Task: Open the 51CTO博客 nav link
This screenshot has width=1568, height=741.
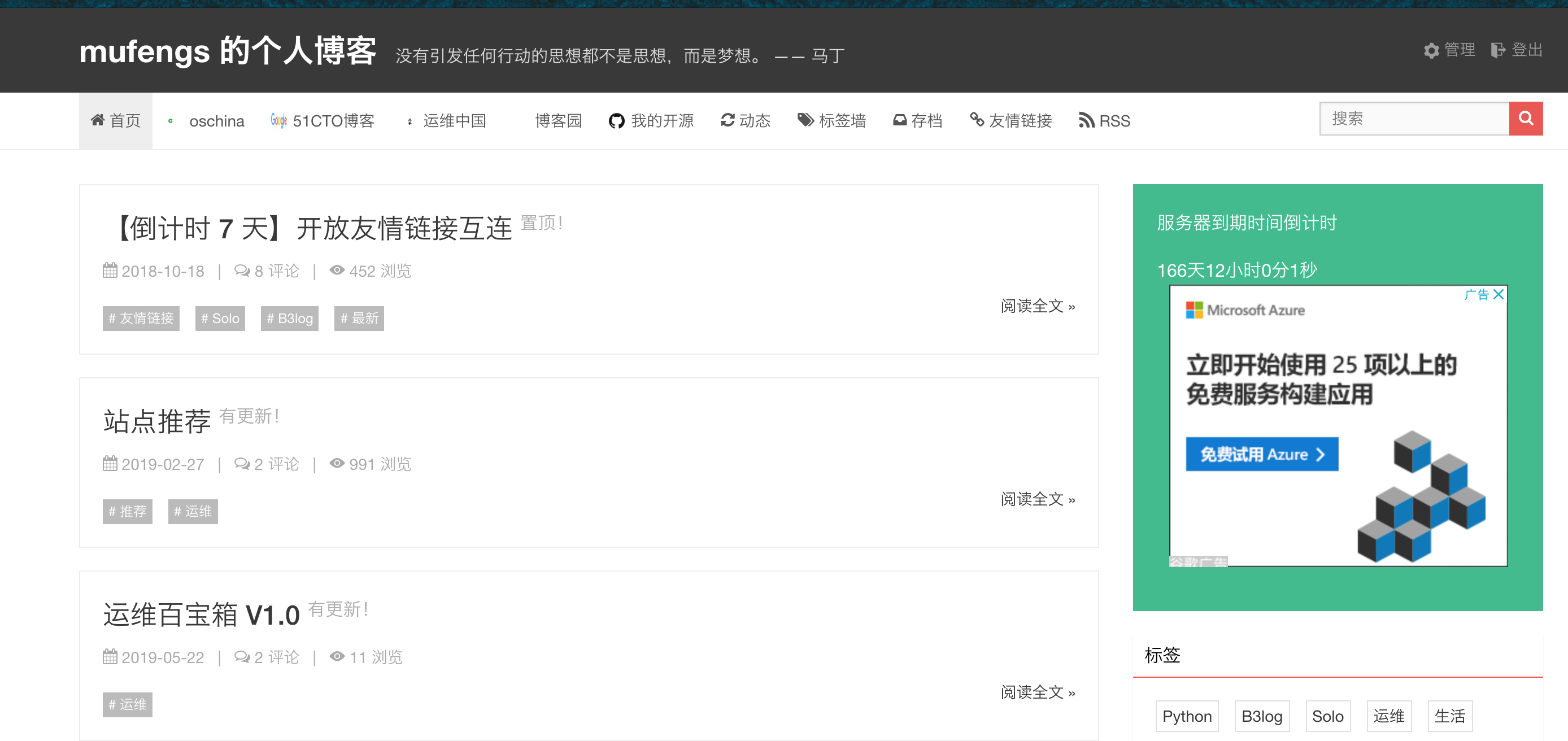Action: (323, 120)
